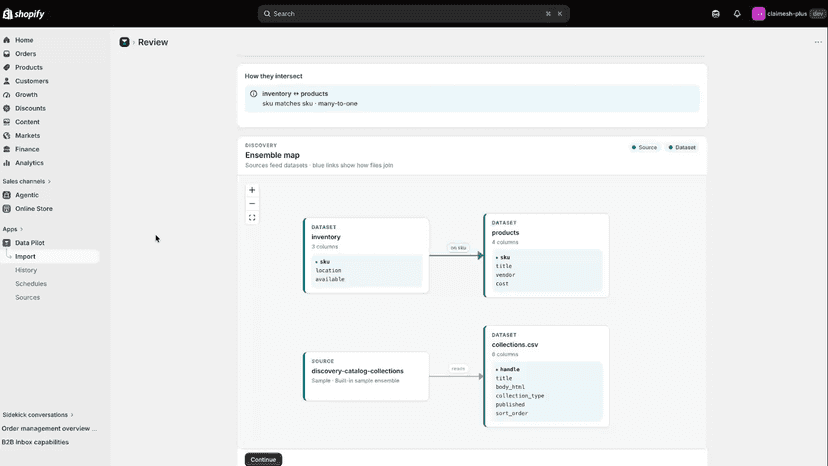Click the Data Pilot app icon in sidebar
The height and width of the screenshot is (466, 828).
pos(6,243)
